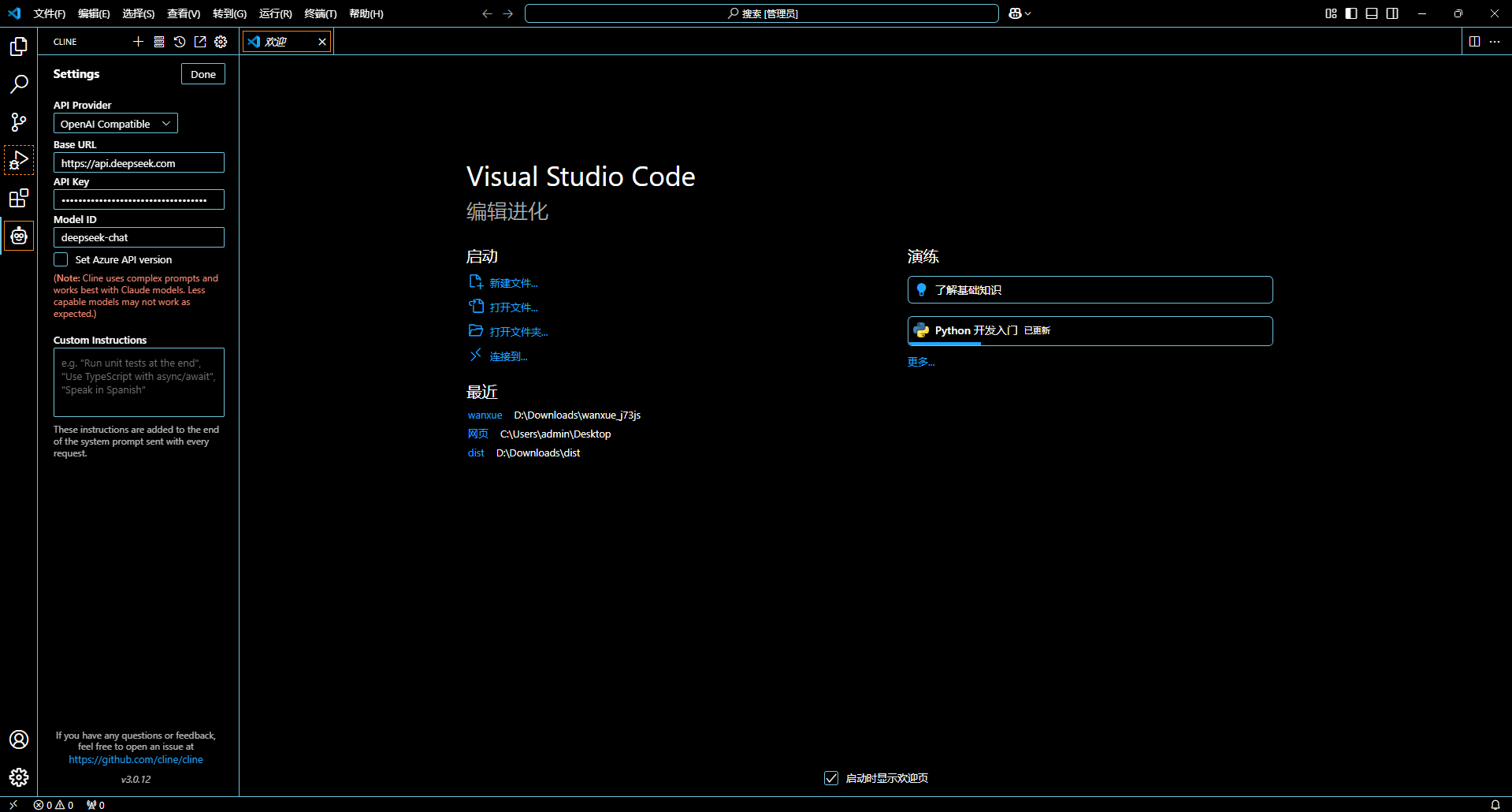
Task: Start a new Cline task with plus icon
Action: [x=139, y=42]
